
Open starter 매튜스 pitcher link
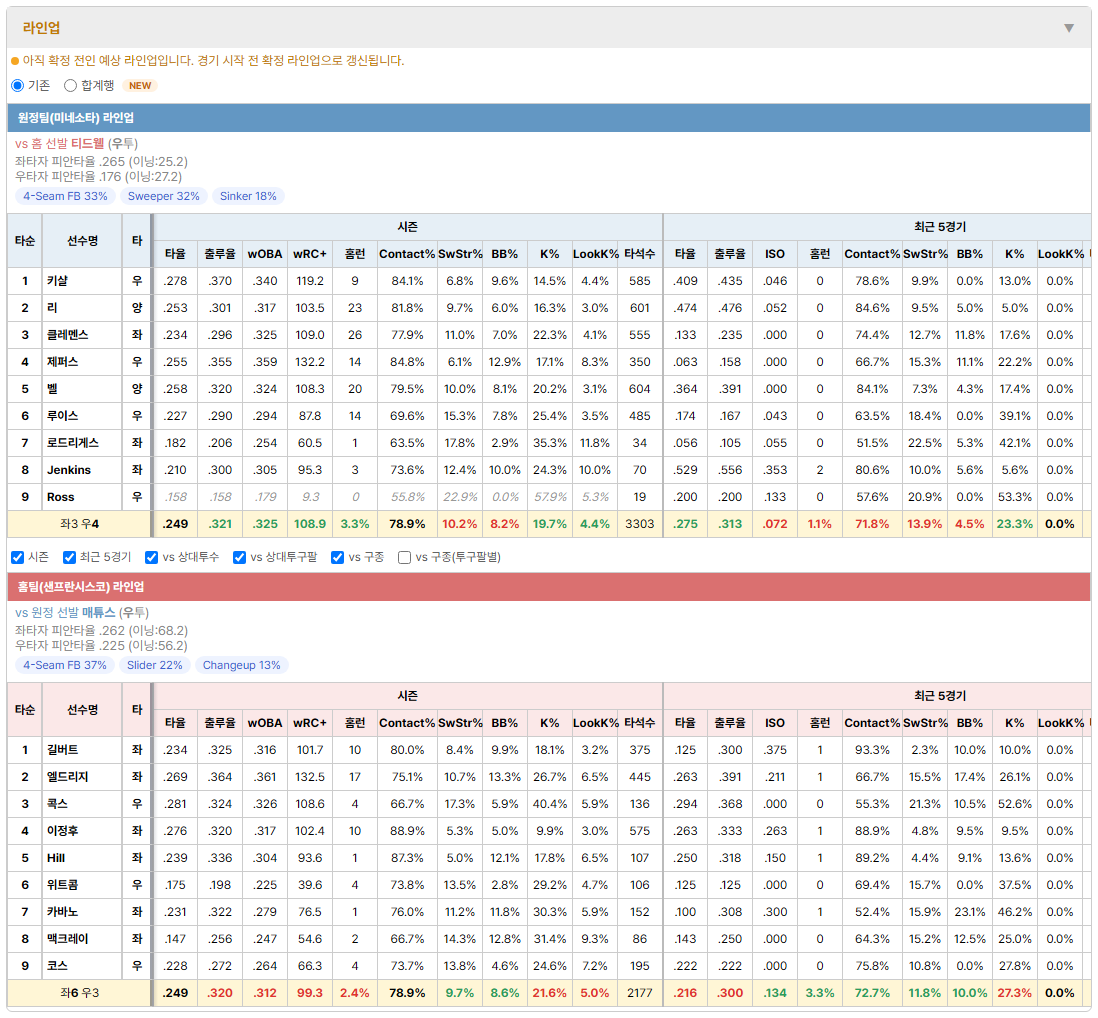pos(99,613)
